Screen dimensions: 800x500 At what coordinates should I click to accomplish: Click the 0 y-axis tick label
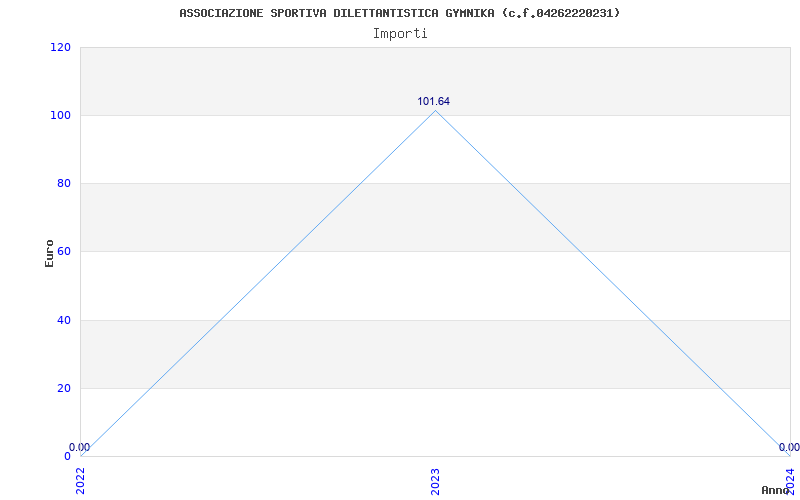[x=67, y=456]
